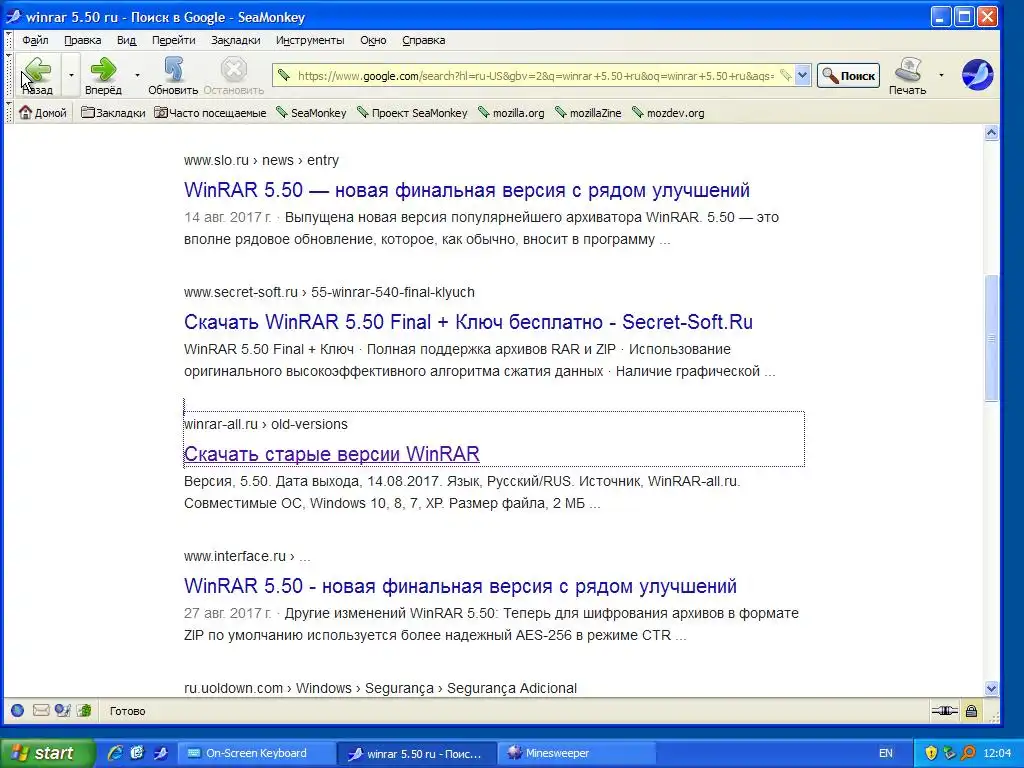Click the EN language indicator
The height and width of the screenshot is (768, 1024).
click(886, 753)
